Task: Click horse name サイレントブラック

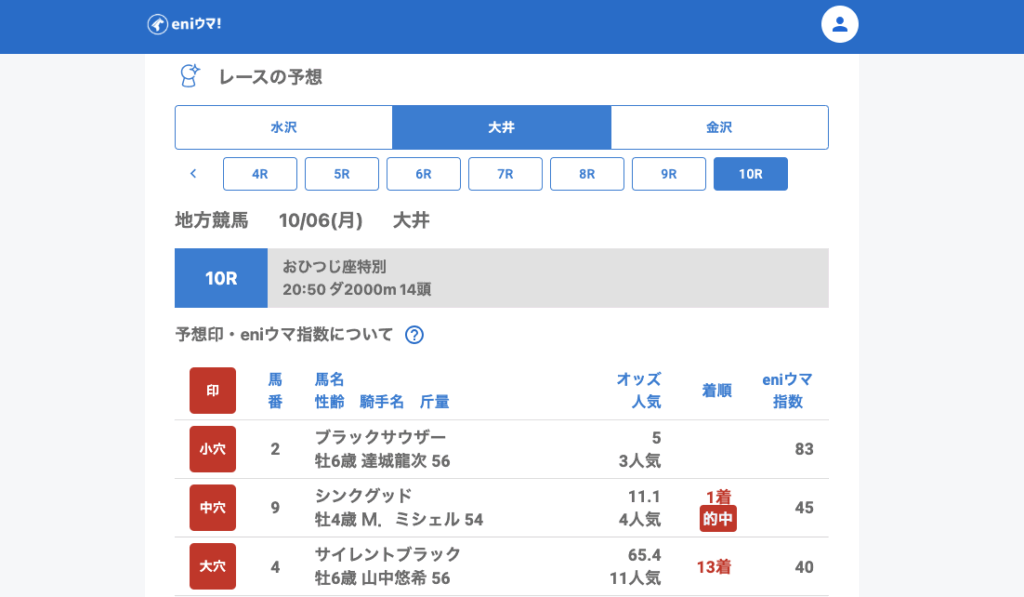Action: click(387, 555)
